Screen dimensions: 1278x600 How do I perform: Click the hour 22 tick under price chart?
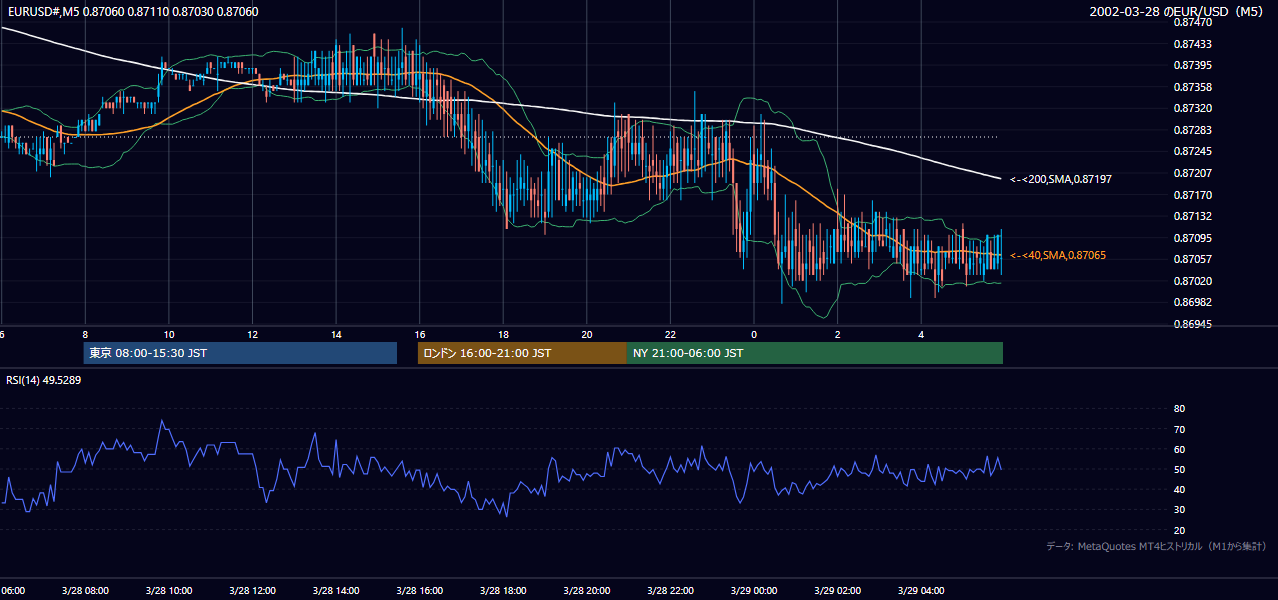click(x=671, y=334)
